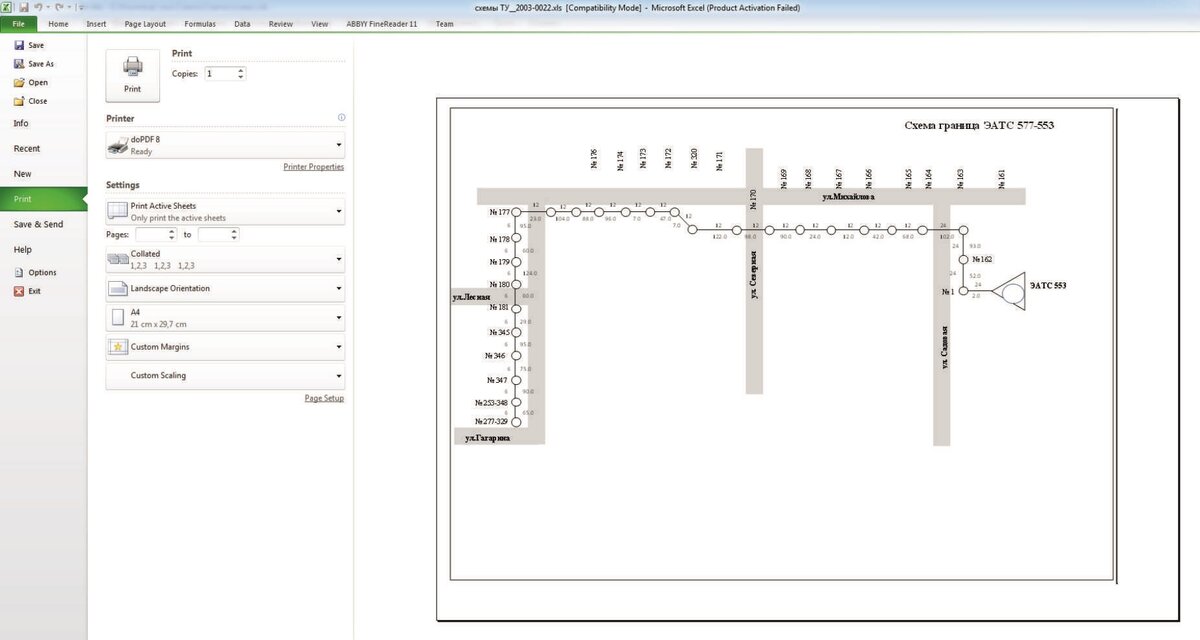1200x640 pixels.
Task: Open the Custom Scaling dropdown
Action: tap(225, 376)
